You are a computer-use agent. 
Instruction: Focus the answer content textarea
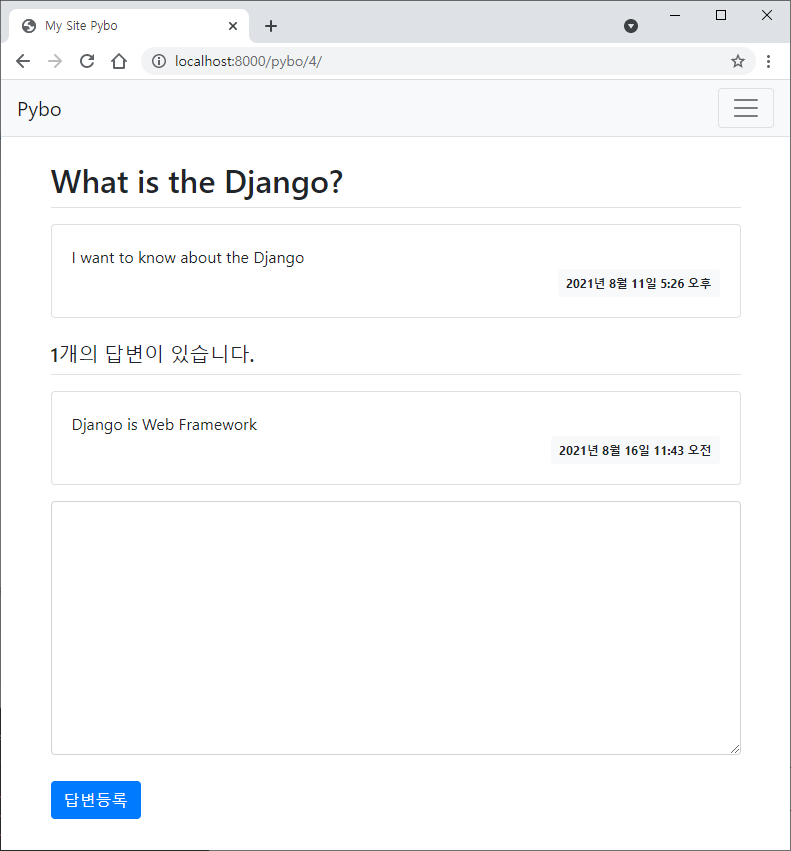point(396,628)
